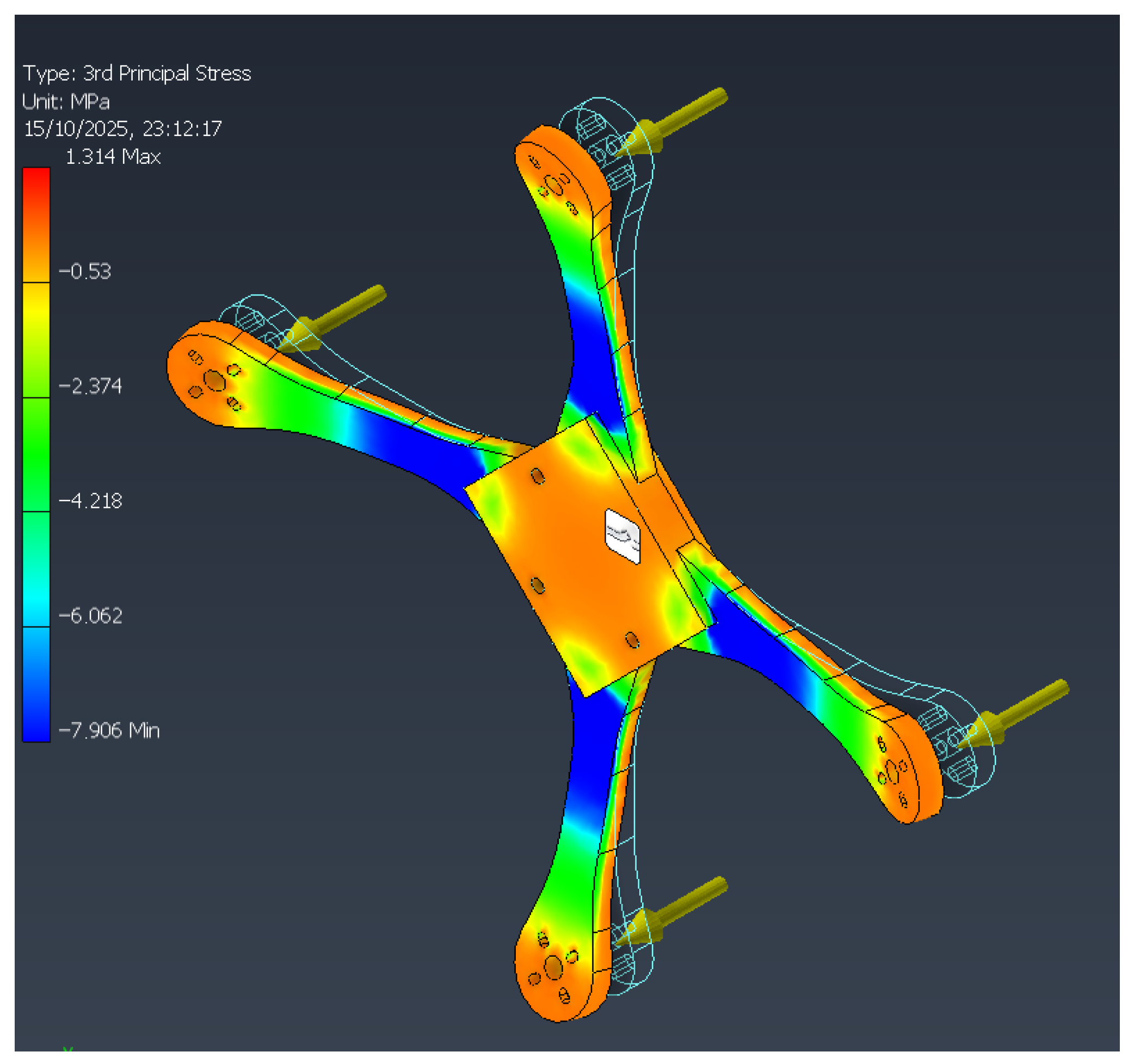Click the '-0.53' legend value
1134x1064 pixels.
pos(85,271)
